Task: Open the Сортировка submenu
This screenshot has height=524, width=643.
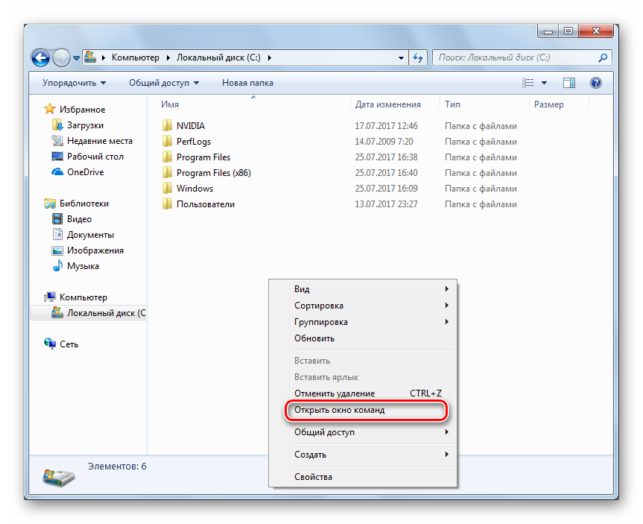Action: click(x=363, y=305)
